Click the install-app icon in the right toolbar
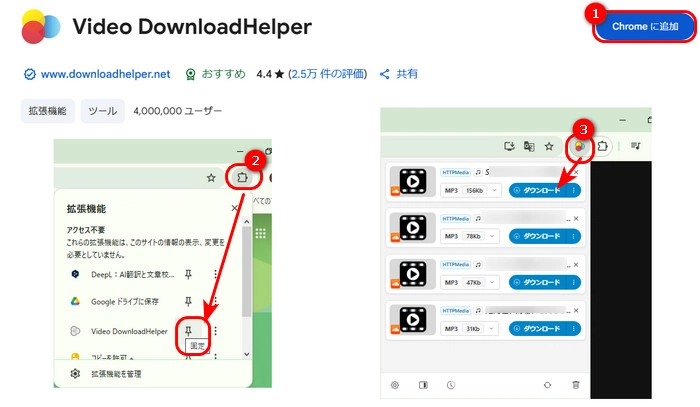 tap(509, 146)
